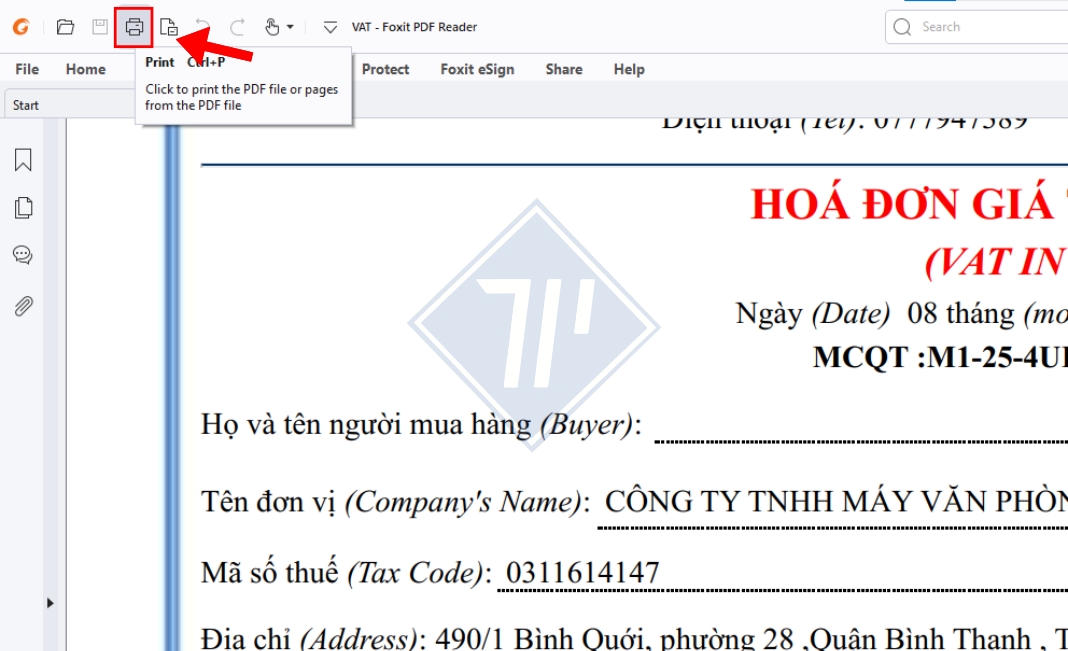Click the Print icon in quick toolbar

coord(134,27)
